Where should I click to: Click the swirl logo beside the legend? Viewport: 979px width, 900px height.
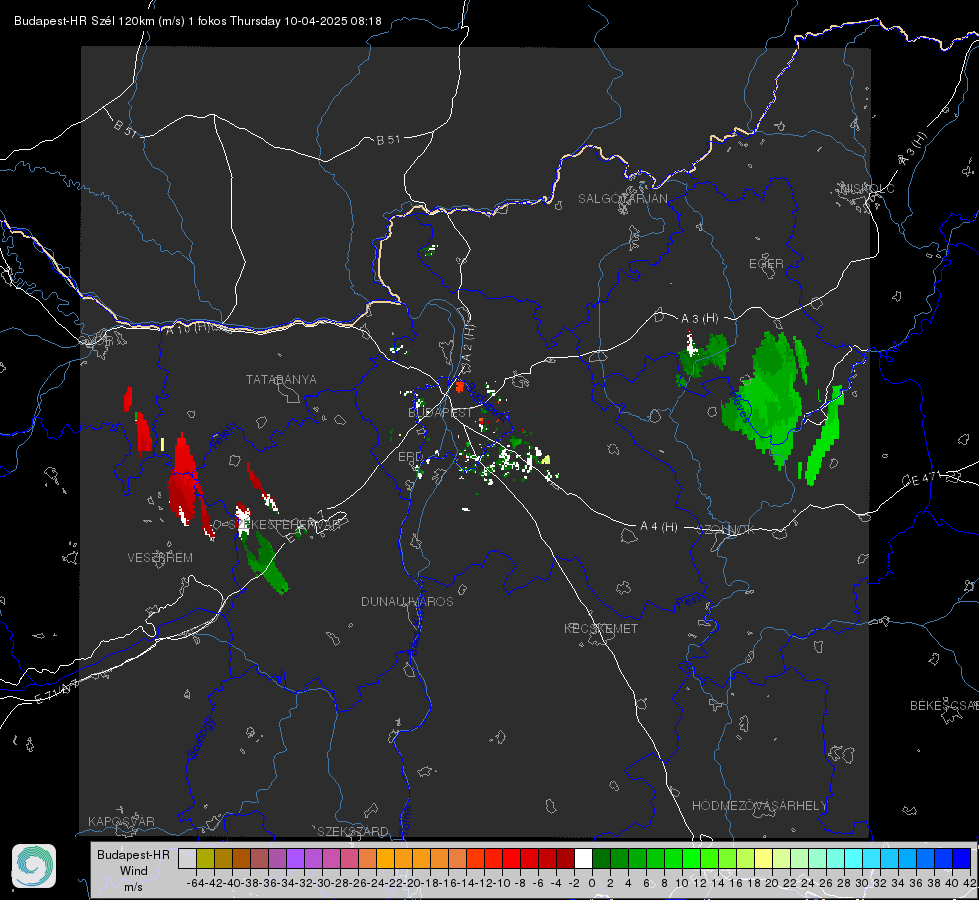pos(34,866)
